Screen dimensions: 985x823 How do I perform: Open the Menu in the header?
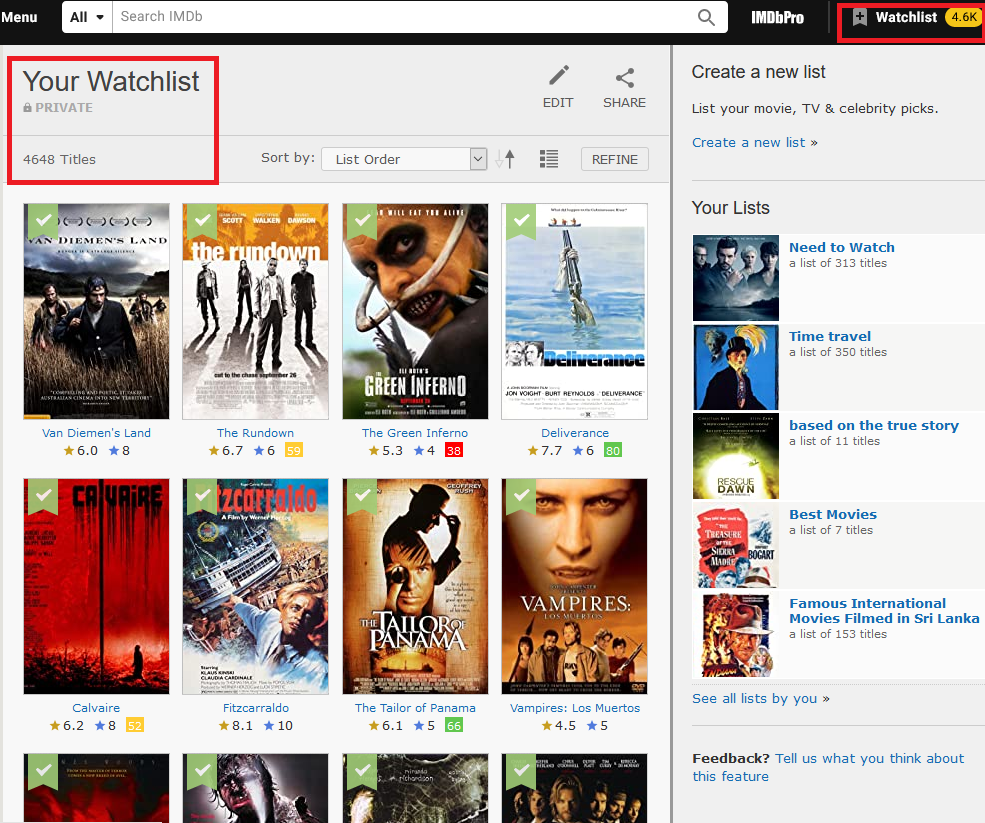click(x=19, y=17)
